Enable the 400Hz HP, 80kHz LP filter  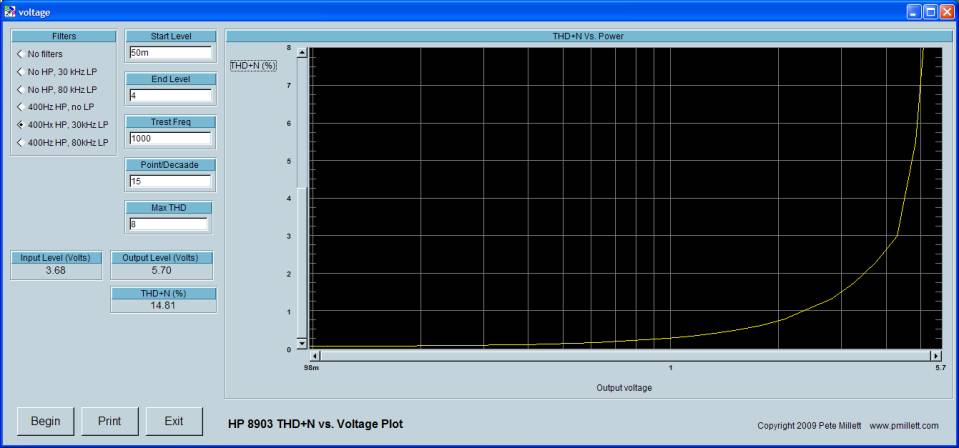[20, 142]
